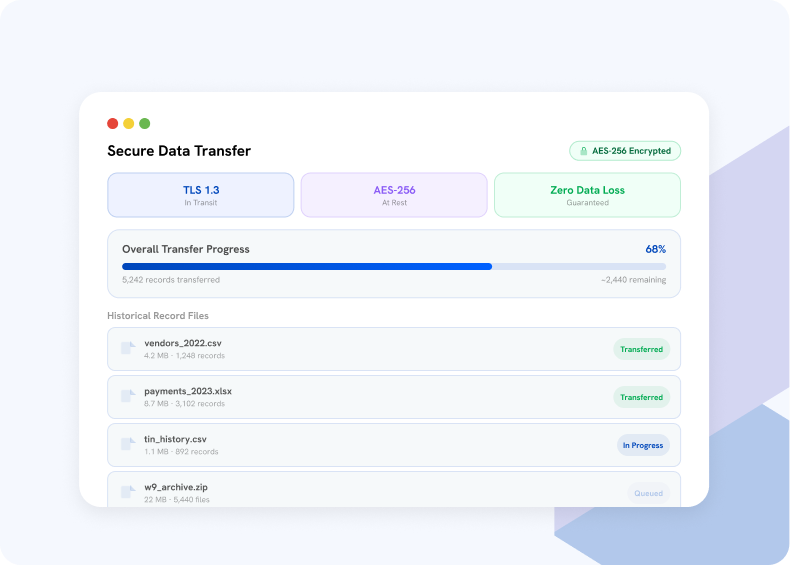Image resolution: width=790 pixels, height=565 pixels.
Task: Click the In Progress badge for tin_history.csv
Action: pos(643,445)
